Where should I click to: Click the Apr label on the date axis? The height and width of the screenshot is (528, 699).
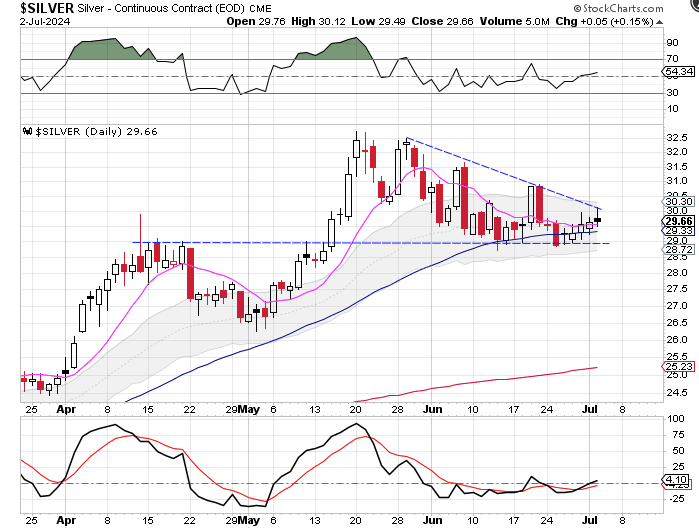[65, 409]
